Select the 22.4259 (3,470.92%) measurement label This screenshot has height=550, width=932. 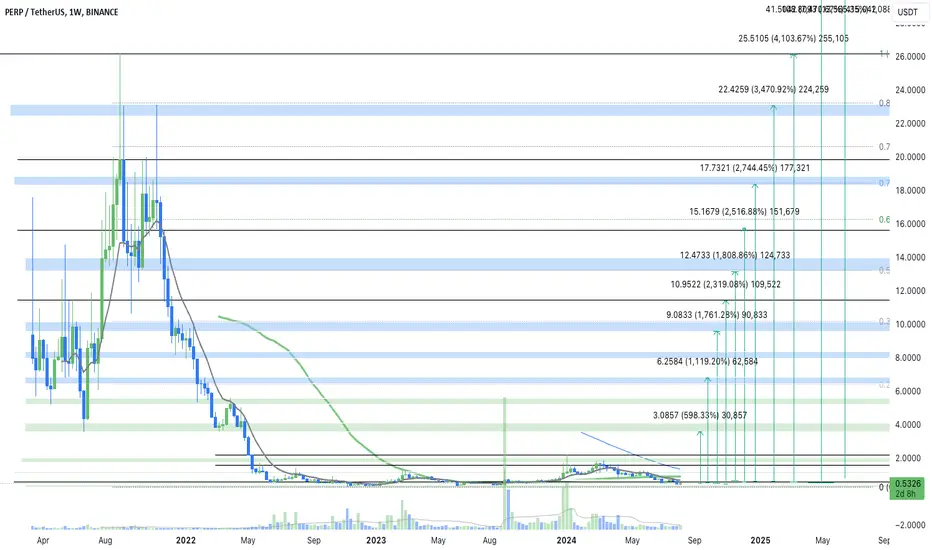773,90
